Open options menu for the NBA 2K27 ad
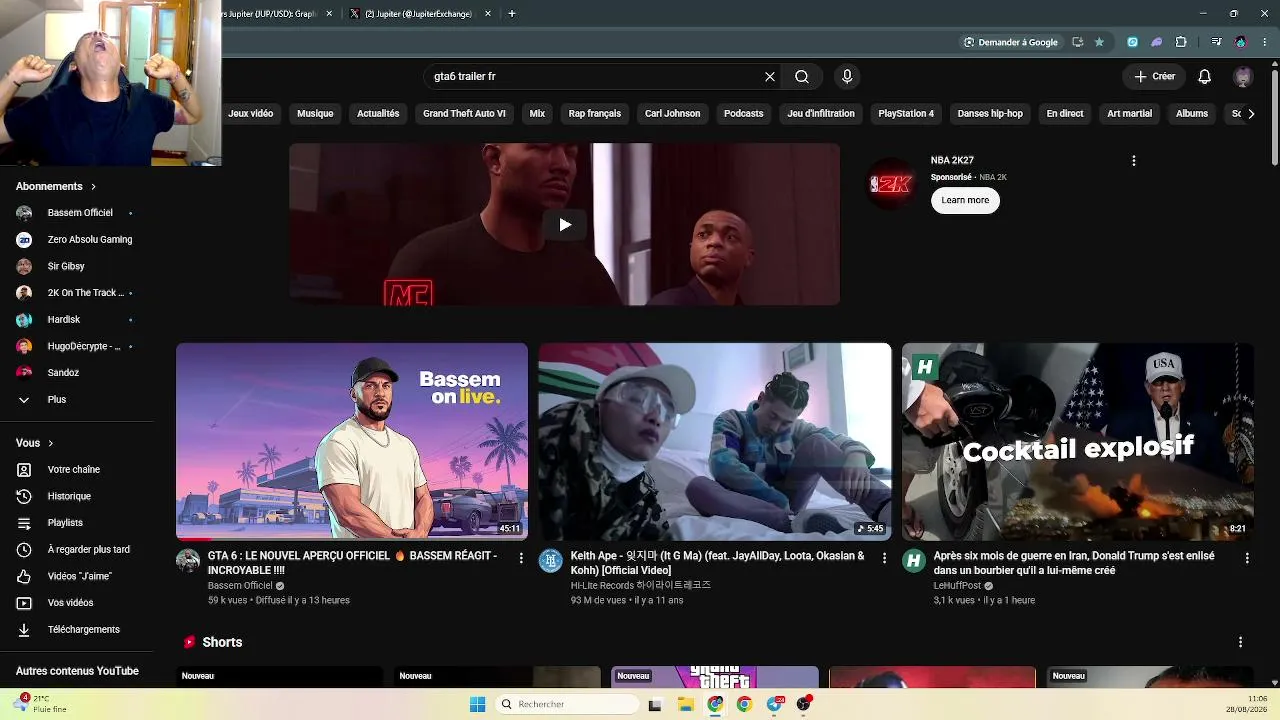 tap(1133, 160)
